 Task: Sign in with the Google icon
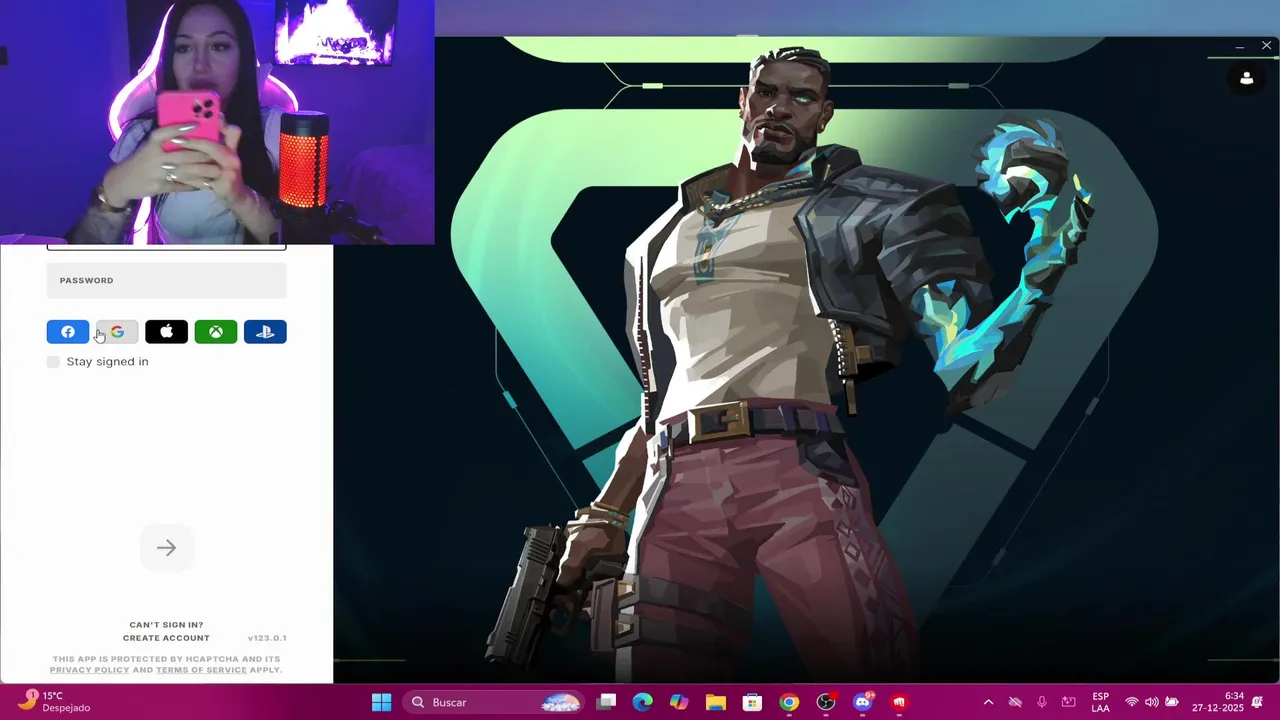(117, 332)
